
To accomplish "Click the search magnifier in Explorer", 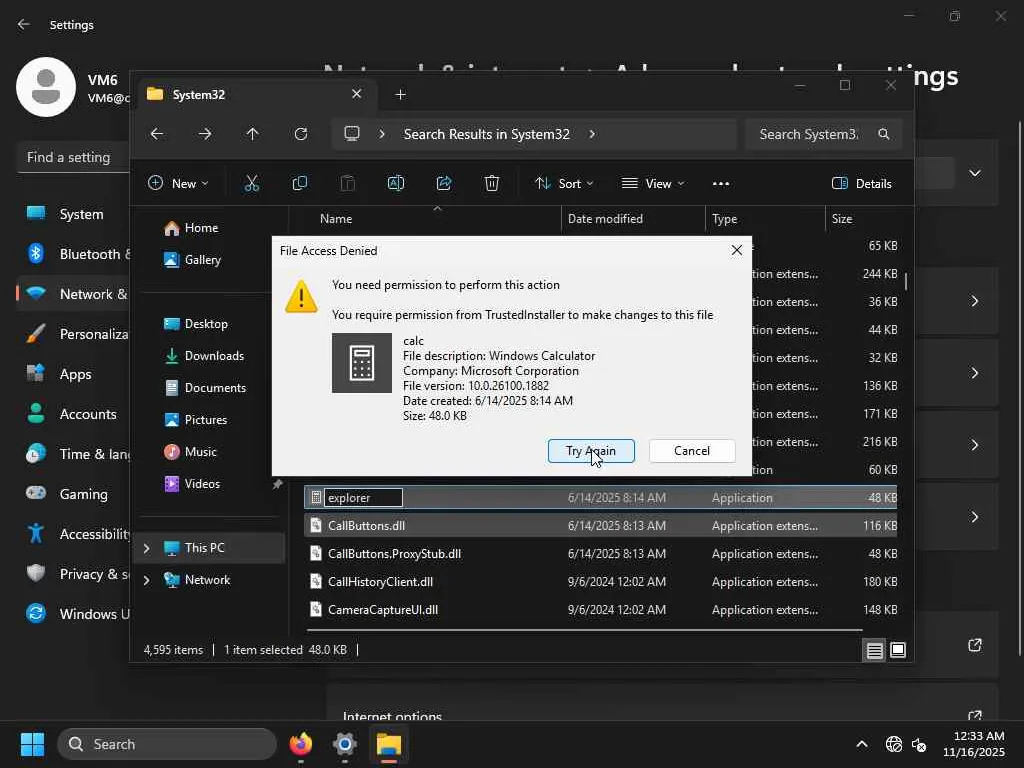I will pyautogui.click(x=884, y=134).
